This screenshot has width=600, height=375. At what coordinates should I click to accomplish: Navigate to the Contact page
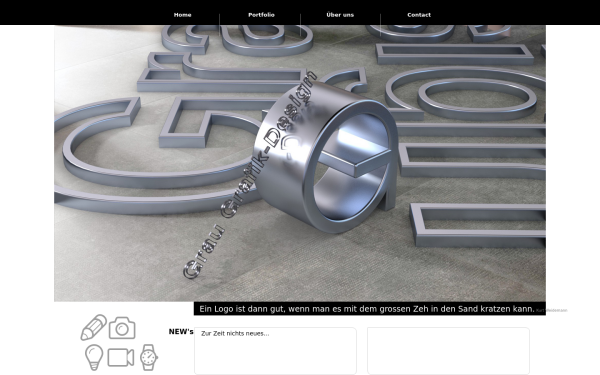point(419,15)
